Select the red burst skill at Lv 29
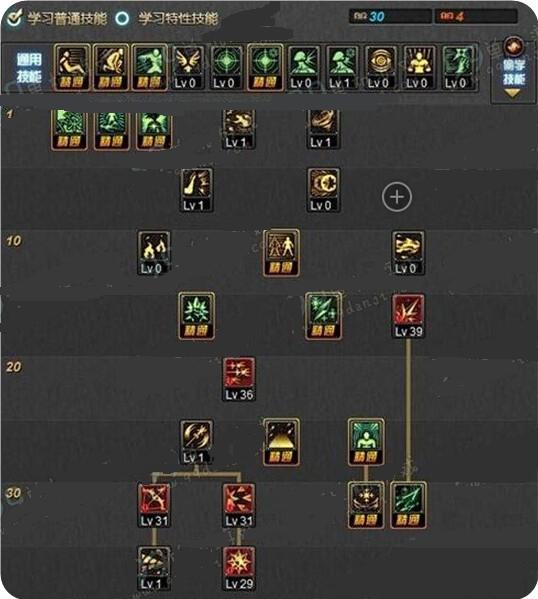The height and width of the screenshot is (599, 538). [239, 568]
